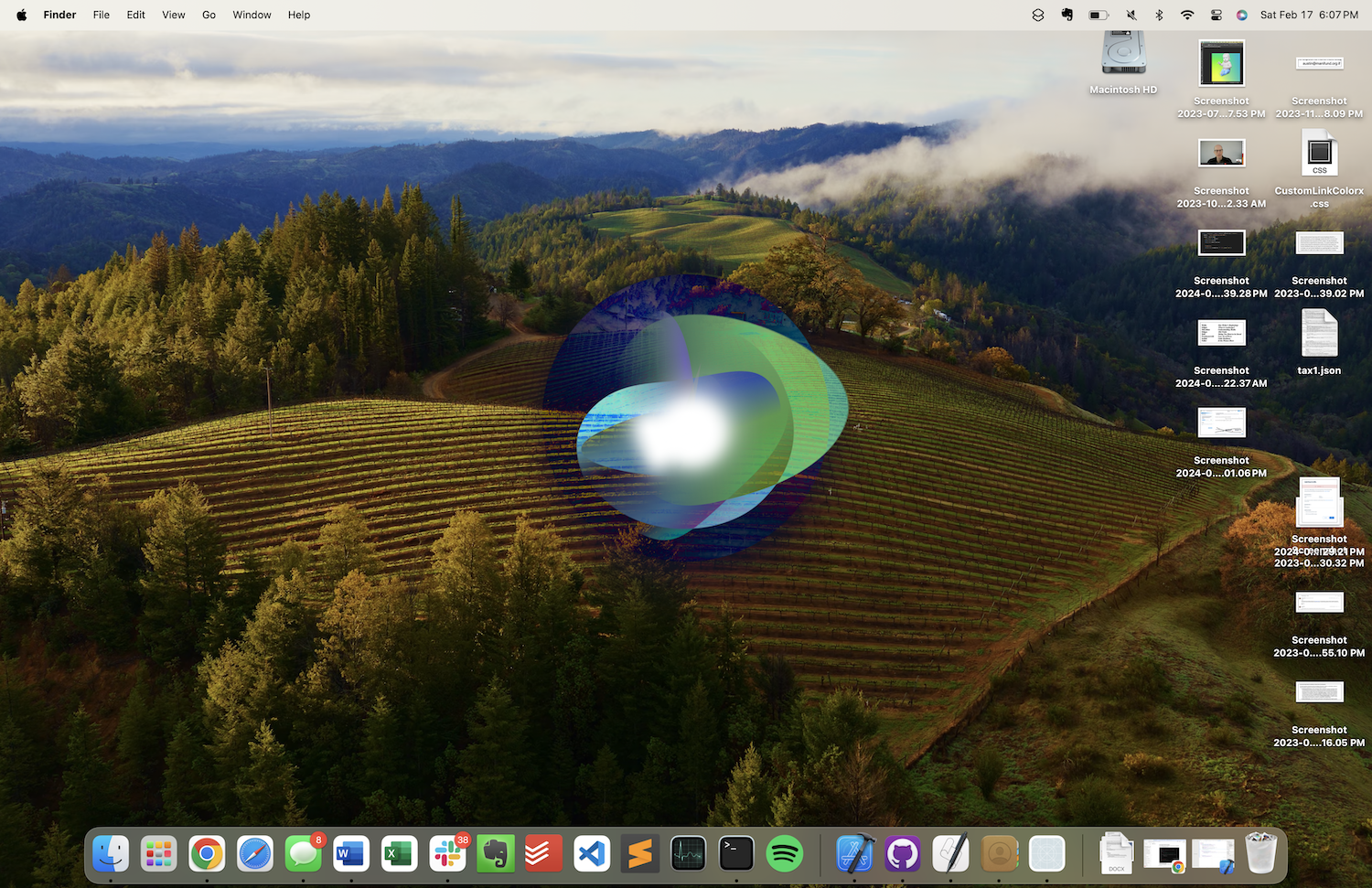Screen dimensions: 1372x888
Task: Open Messages app with badge 8
Action: (x=304, y=854)
